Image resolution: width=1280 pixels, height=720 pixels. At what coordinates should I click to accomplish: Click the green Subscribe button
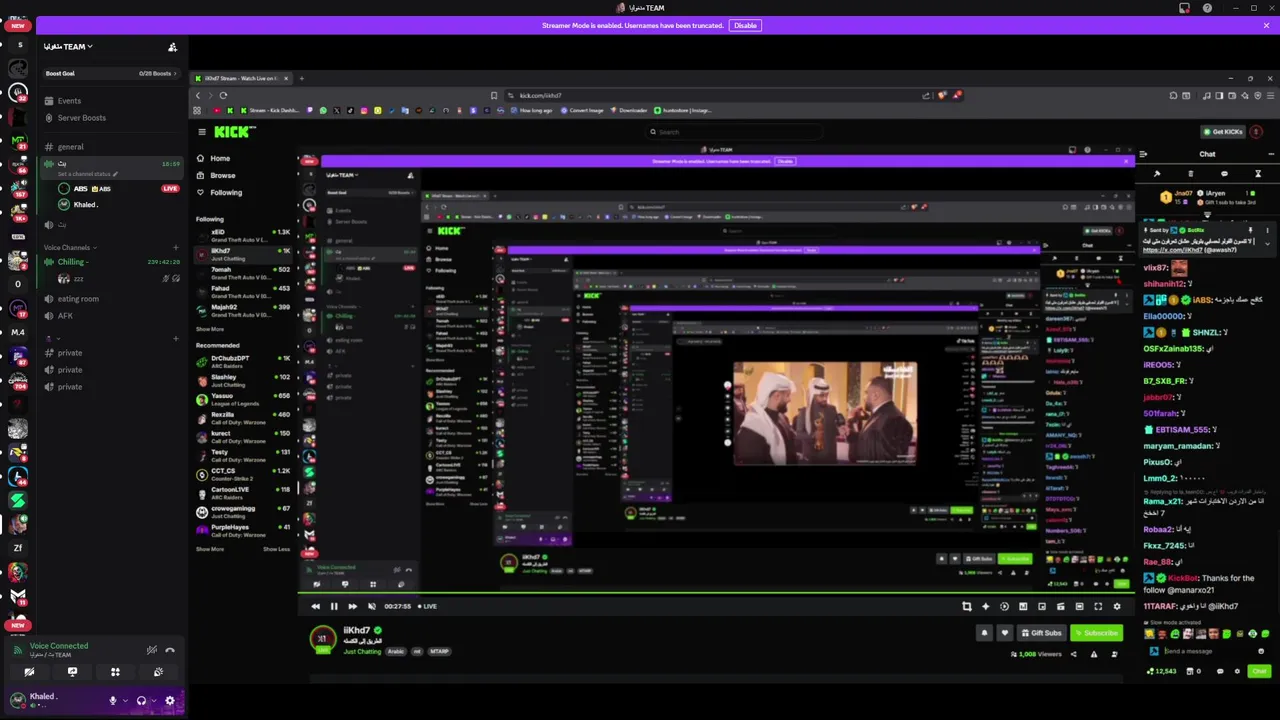click(x=1096, y=633)
